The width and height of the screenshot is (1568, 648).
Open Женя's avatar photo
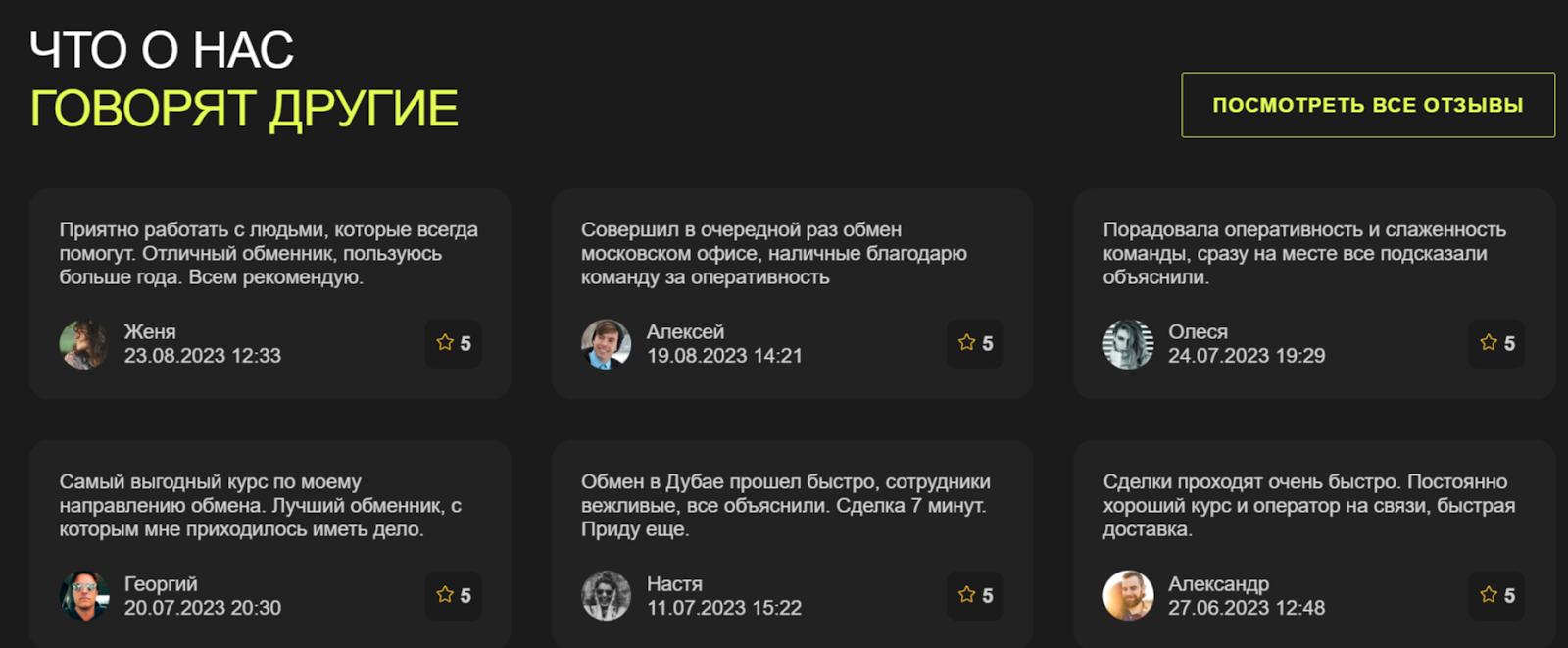point(84,344)
